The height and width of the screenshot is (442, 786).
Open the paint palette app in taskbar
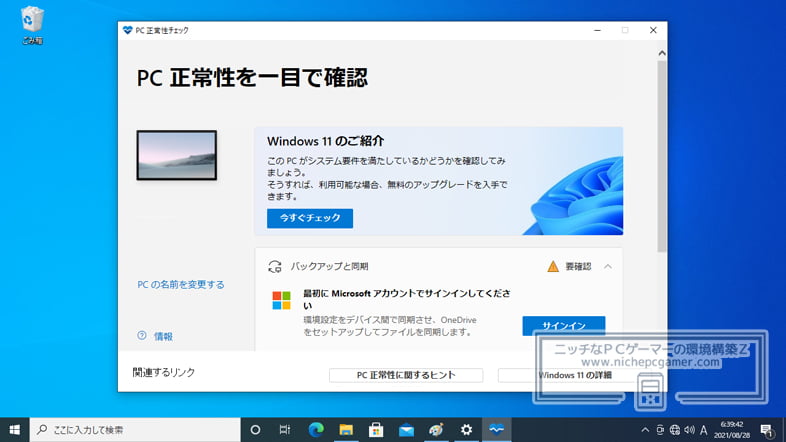click(436, 429)
